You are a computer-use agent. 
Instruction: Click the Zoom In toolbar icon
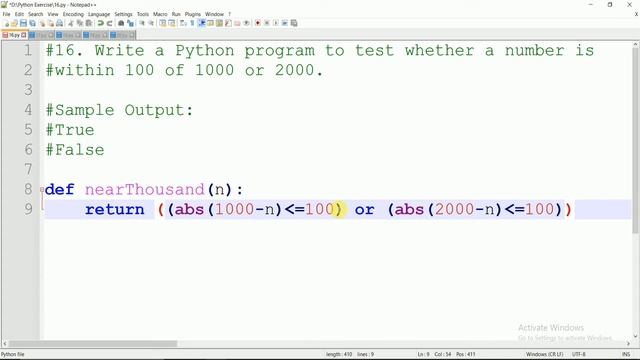142,23
